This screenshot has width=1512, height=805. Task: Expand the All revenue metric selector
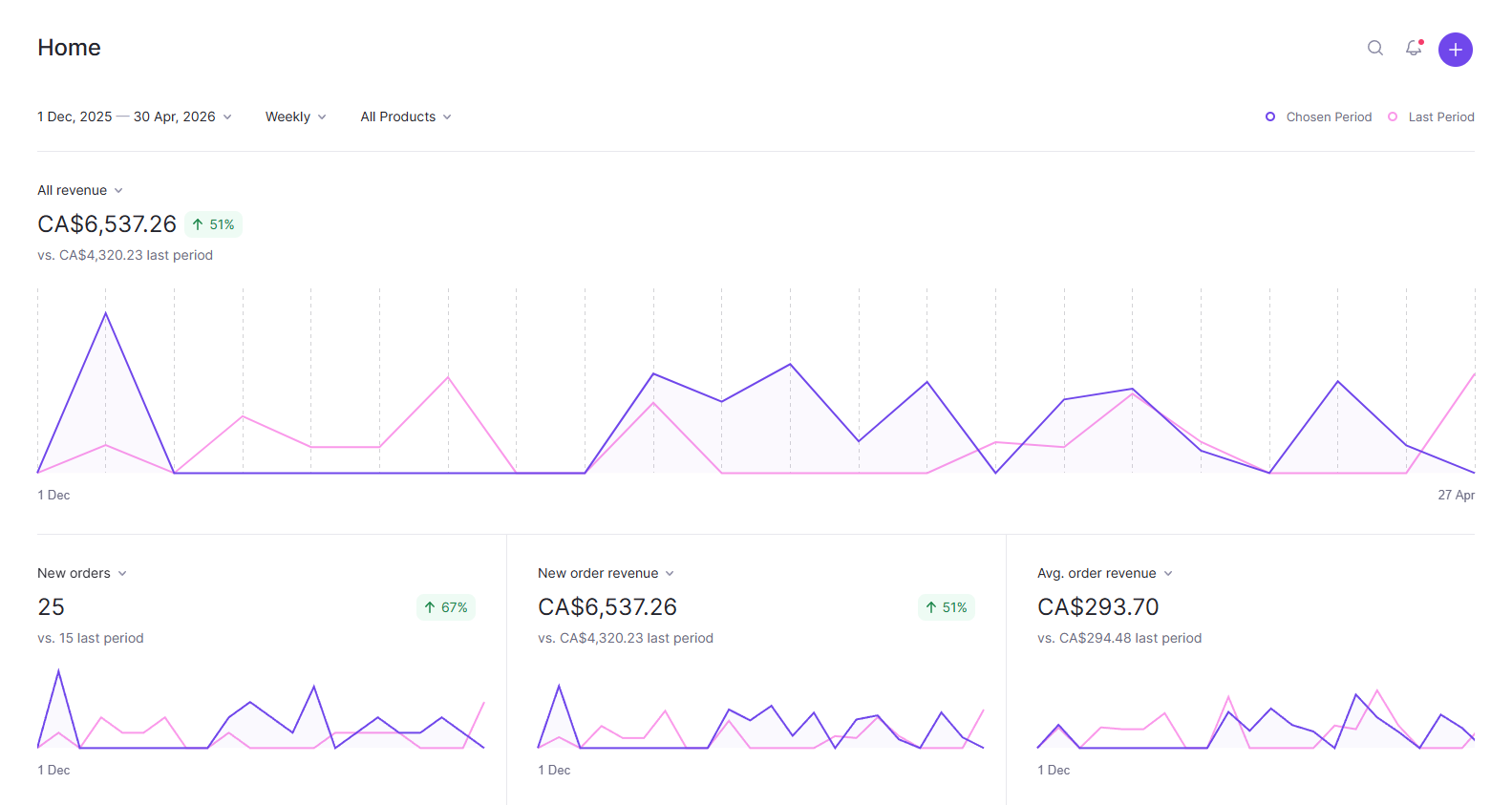click(80, 190)
